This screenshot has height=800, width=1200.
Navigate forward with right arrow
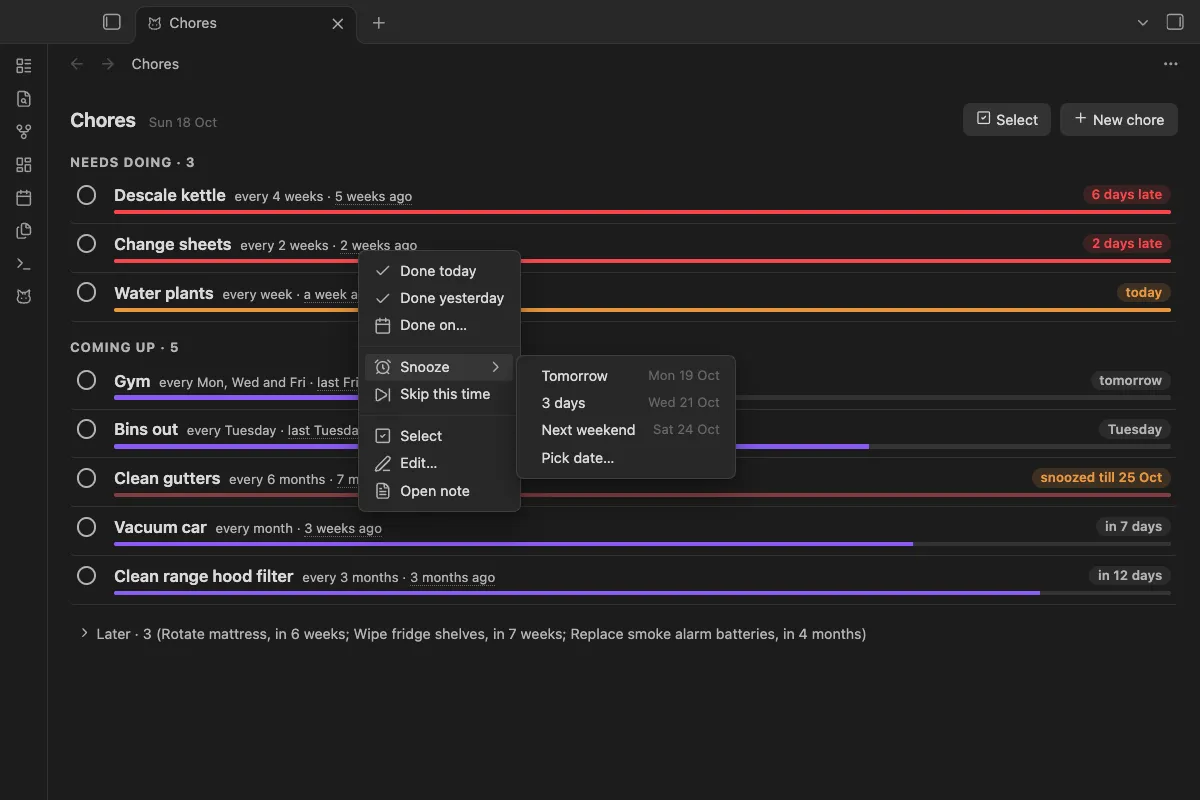[x=108, y=64]
